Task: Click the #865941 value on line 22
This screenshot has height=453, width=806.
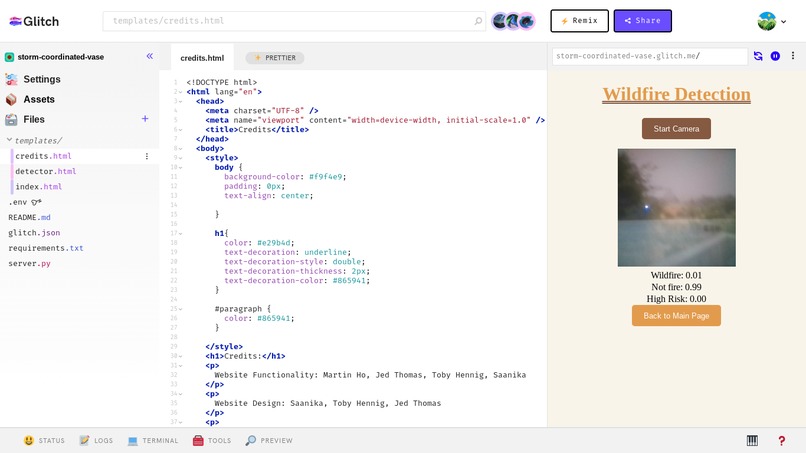Action: 350,281
